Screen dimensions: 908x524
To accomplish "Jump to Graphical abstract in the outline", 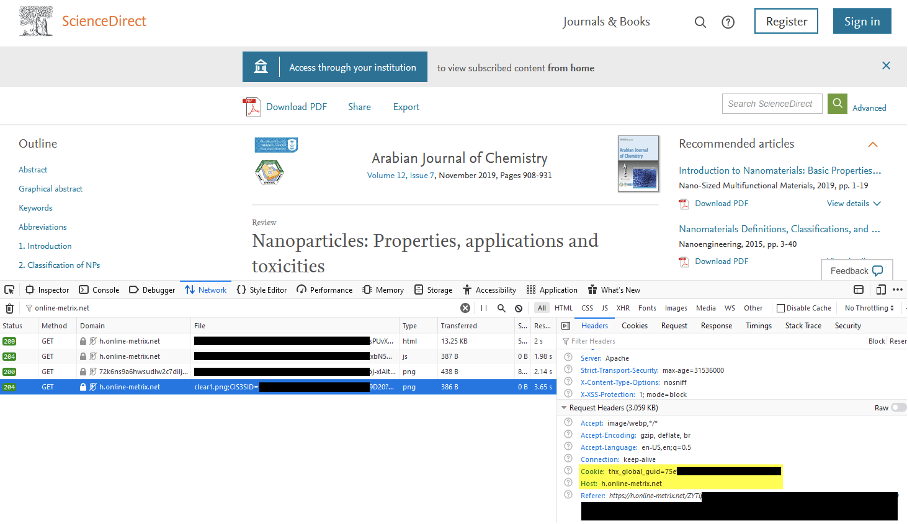I will pyautogui.click(x=50, y=189).
